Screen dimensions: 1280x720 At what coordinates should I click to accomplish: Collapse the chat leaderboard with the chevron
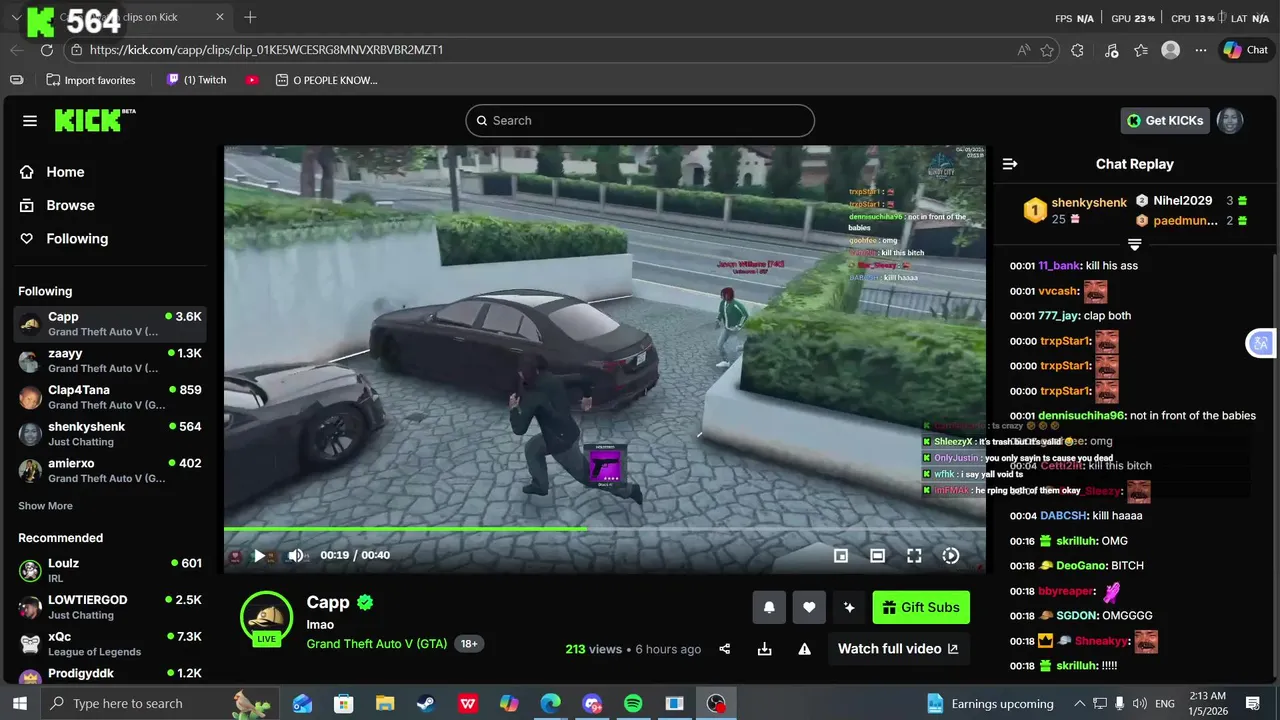coord(1135,244)
